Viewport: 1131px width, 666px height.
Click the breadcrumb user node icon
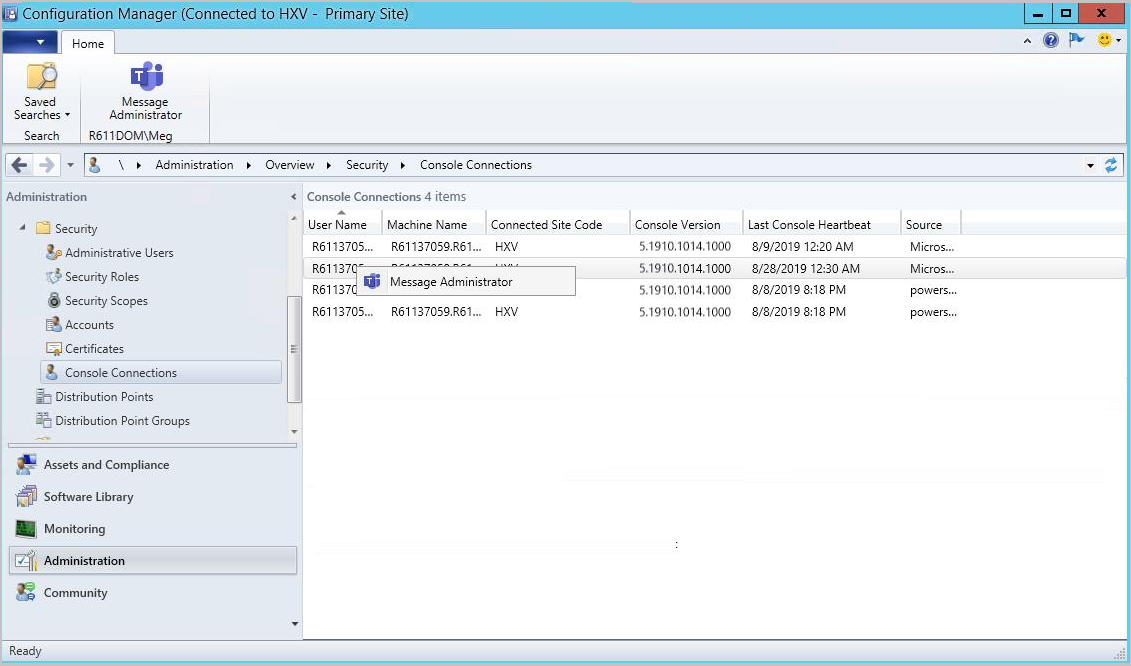point(94,165)
